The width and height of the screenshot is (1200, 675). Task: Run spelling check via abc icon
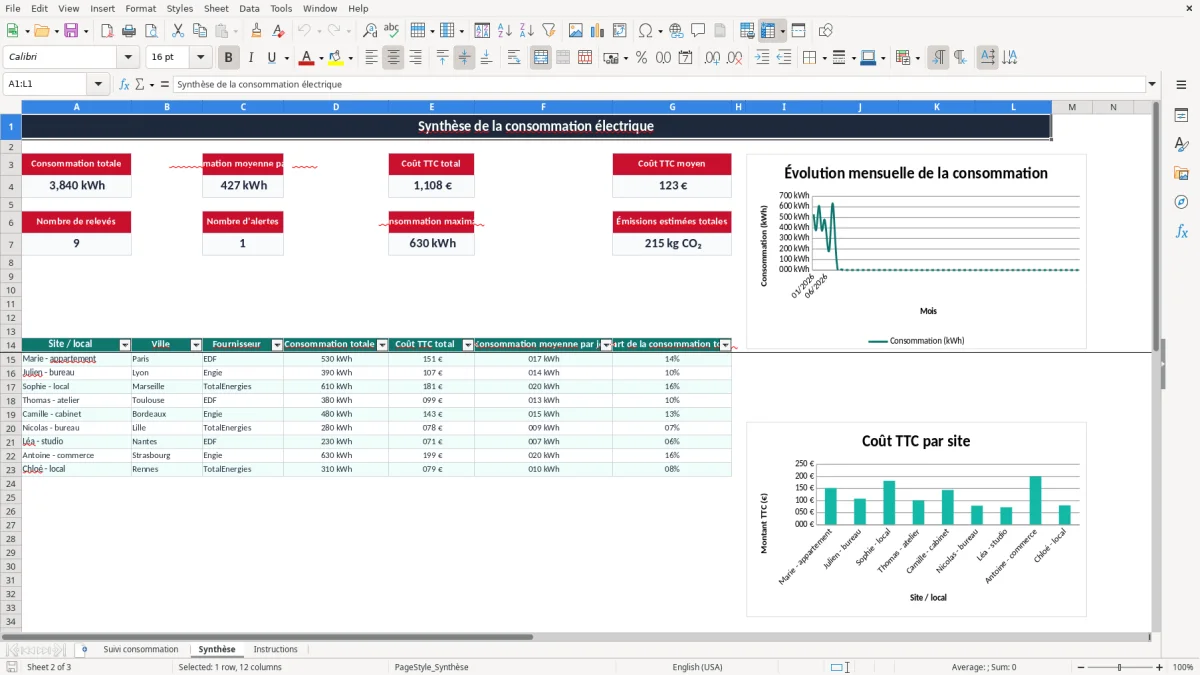coord(392,31)
